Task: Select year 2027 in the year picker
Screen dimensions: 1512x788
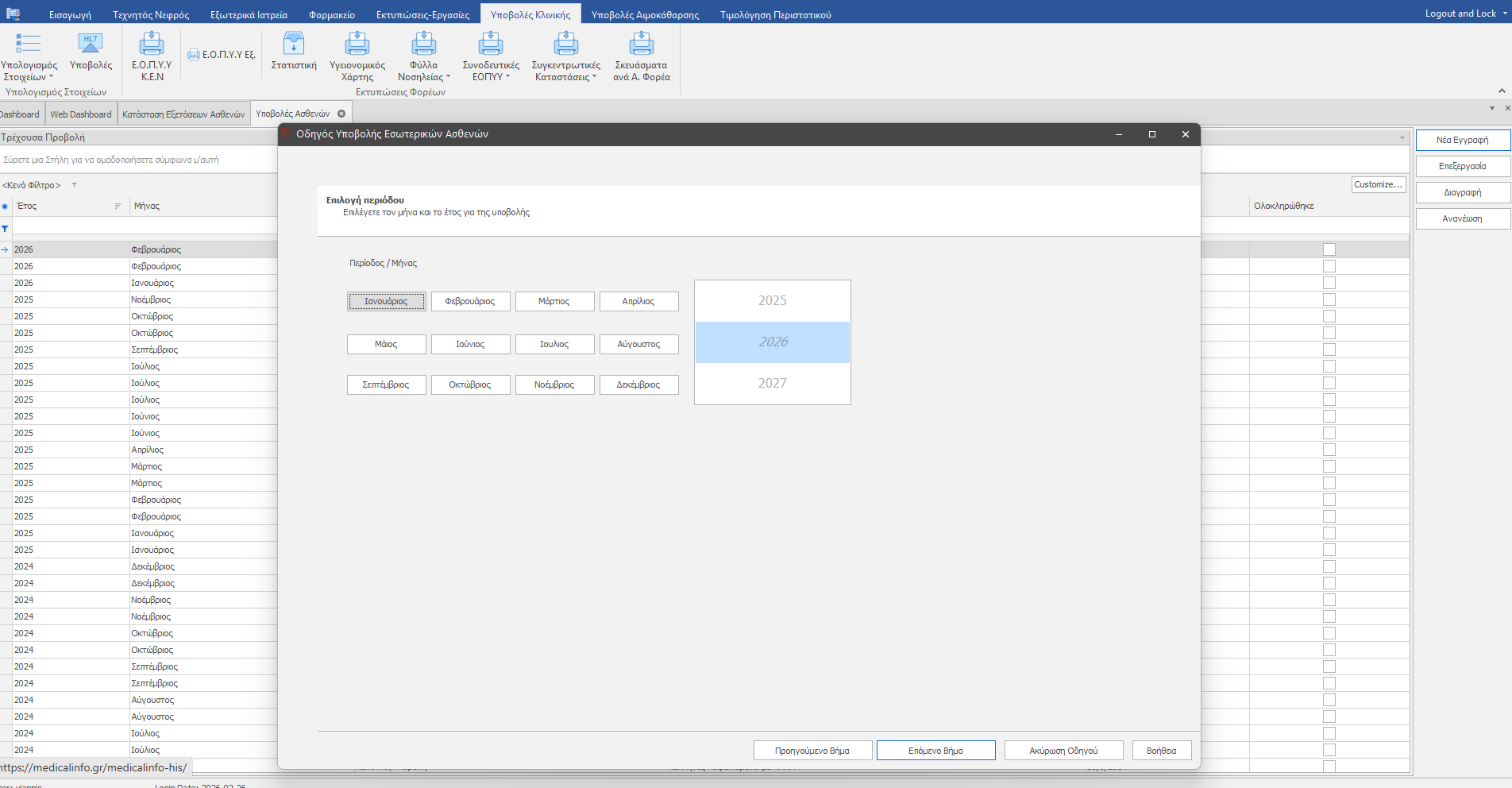Action: click(x=772, y=383)
